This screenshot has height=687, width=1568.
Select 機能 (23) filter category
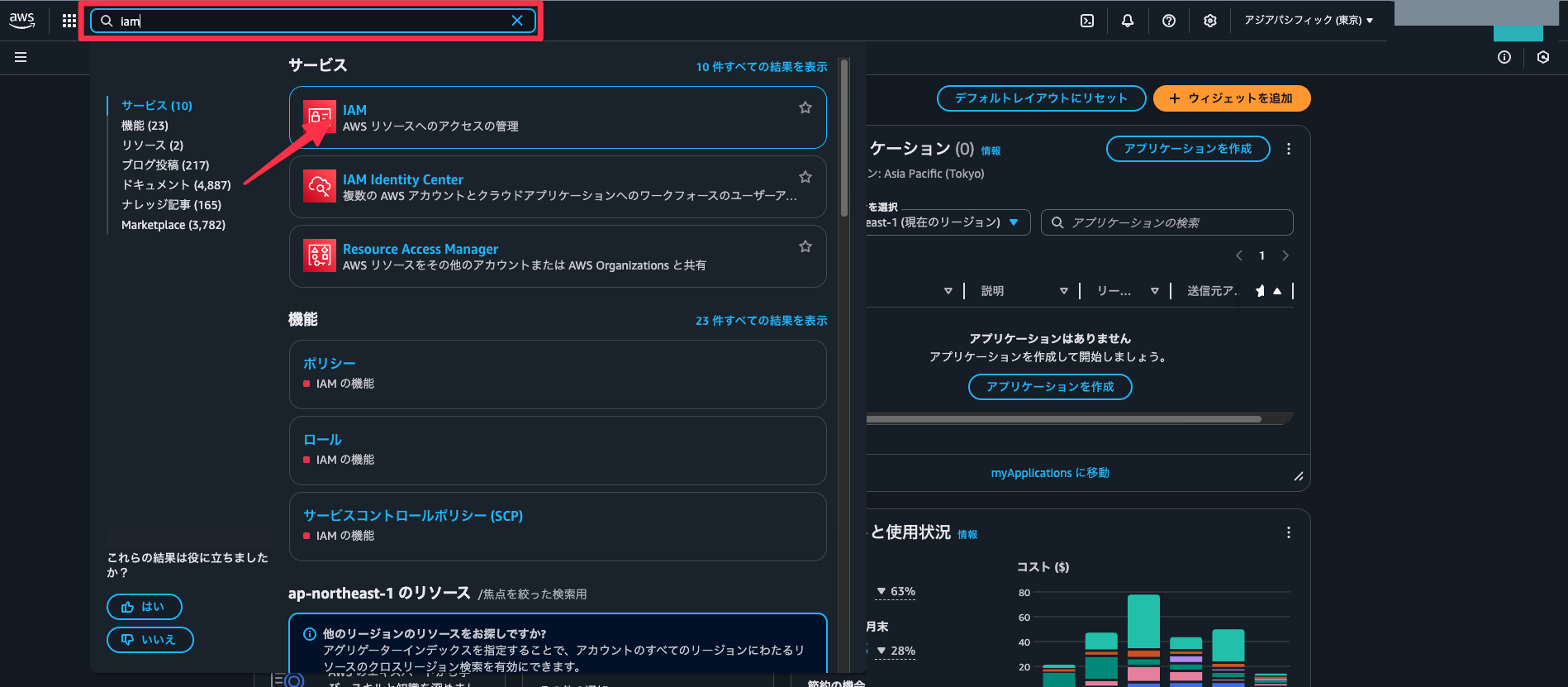click(145, 126)
